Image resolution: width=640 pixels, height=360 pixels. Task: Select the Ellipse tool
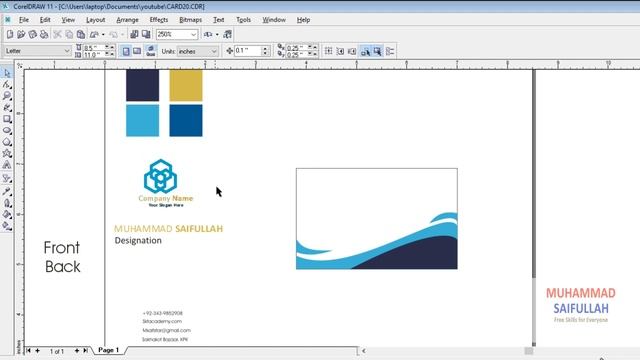(x=7, y=131)
